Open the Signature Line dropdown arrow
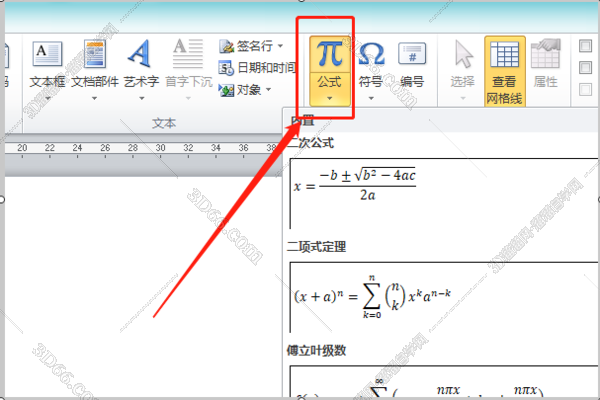600x400 pixels. coord(280,46)
